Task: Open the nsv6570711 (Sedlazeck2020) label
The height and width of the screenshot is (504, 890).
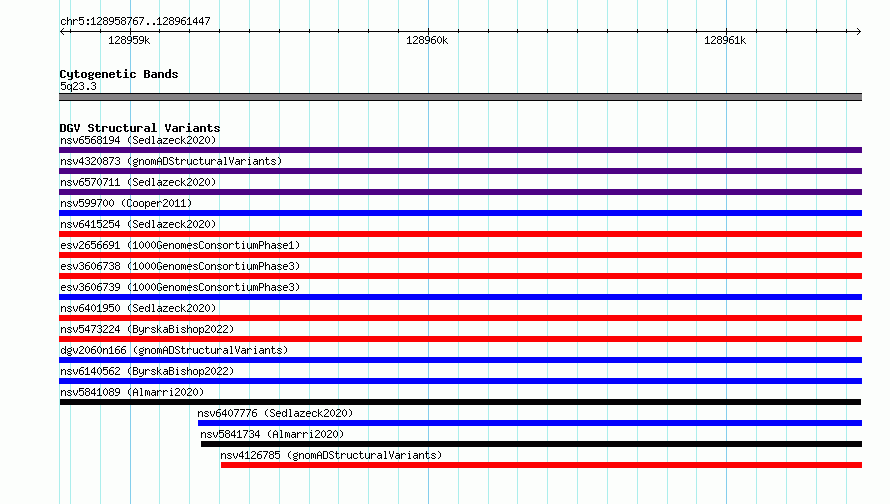Action: 138,182
